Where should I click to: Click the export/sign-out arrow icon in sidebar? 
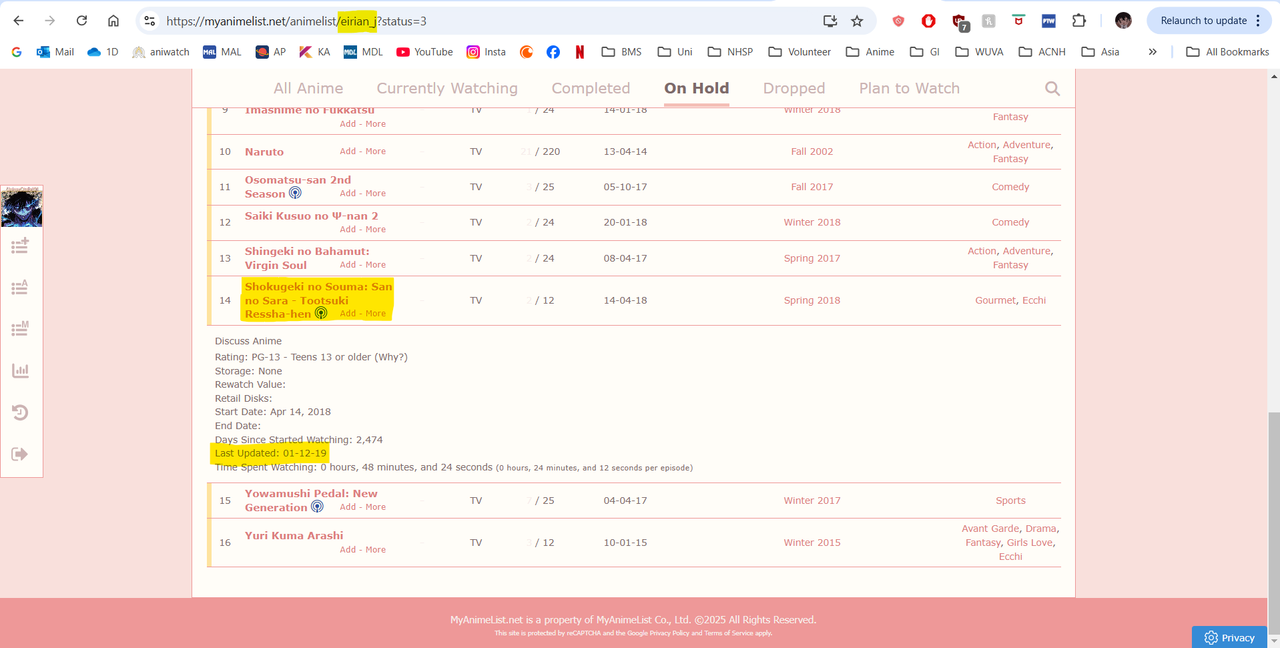[x=20, y=454]
